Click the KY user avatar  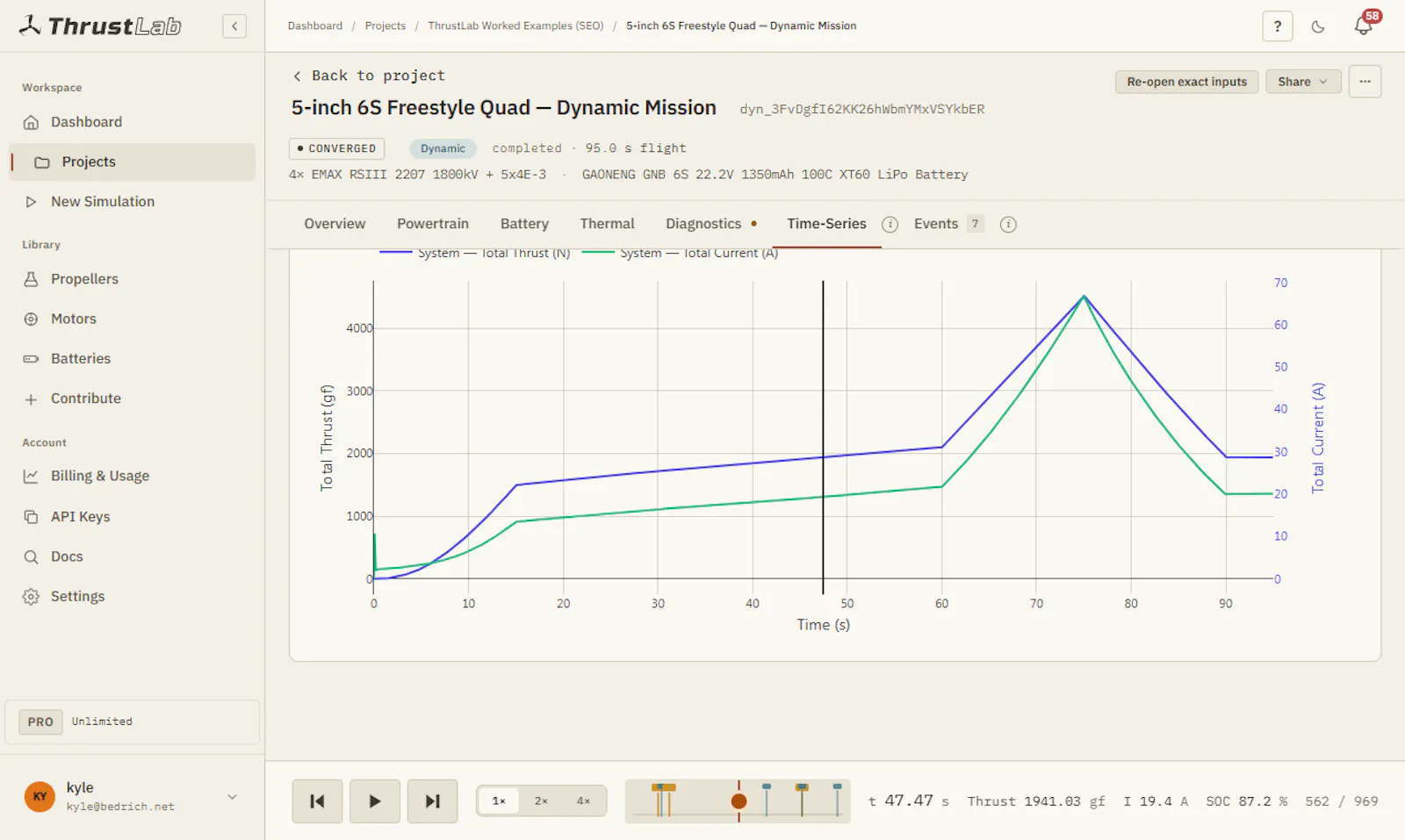(x=40, y=797)
